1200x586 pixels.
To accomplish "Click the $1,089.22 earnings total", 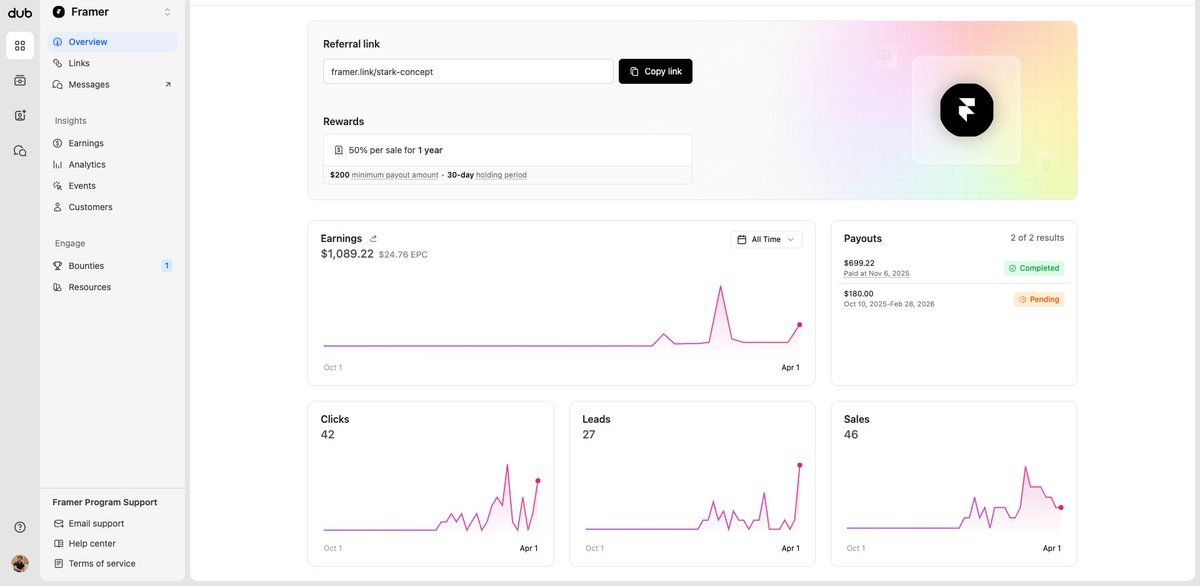I will coord(347,254).
